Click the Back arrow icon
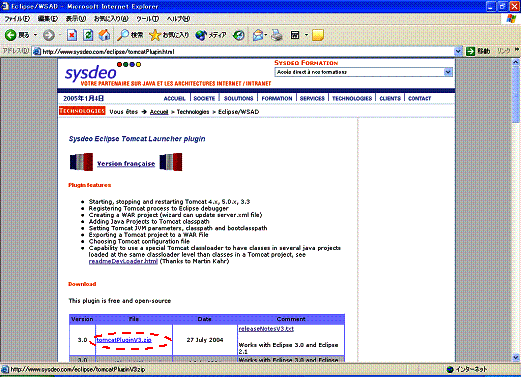523x378 pixels. coord(11,35)
